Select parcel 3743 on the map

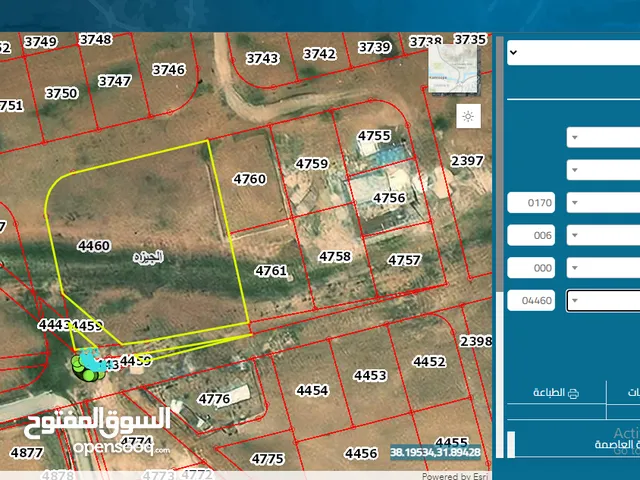point(262,59)
